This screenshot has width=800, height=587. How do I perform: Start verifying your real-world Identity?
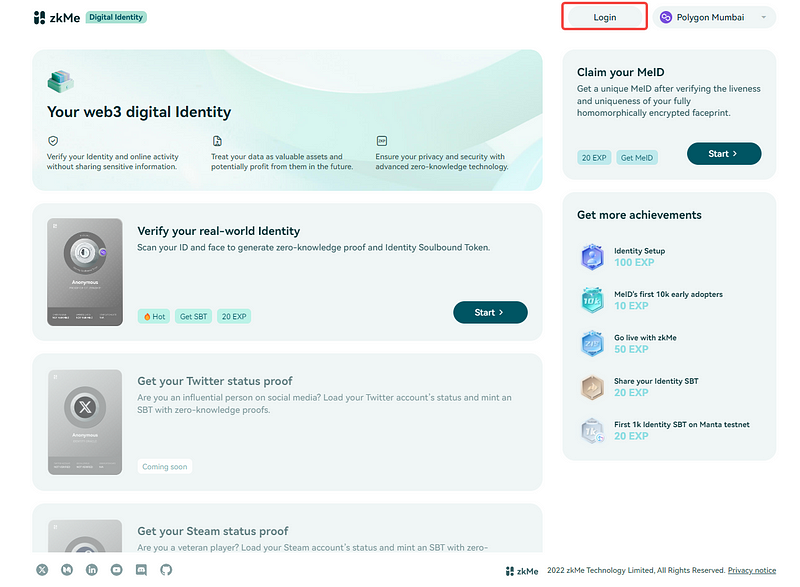[x=490, y=312]
